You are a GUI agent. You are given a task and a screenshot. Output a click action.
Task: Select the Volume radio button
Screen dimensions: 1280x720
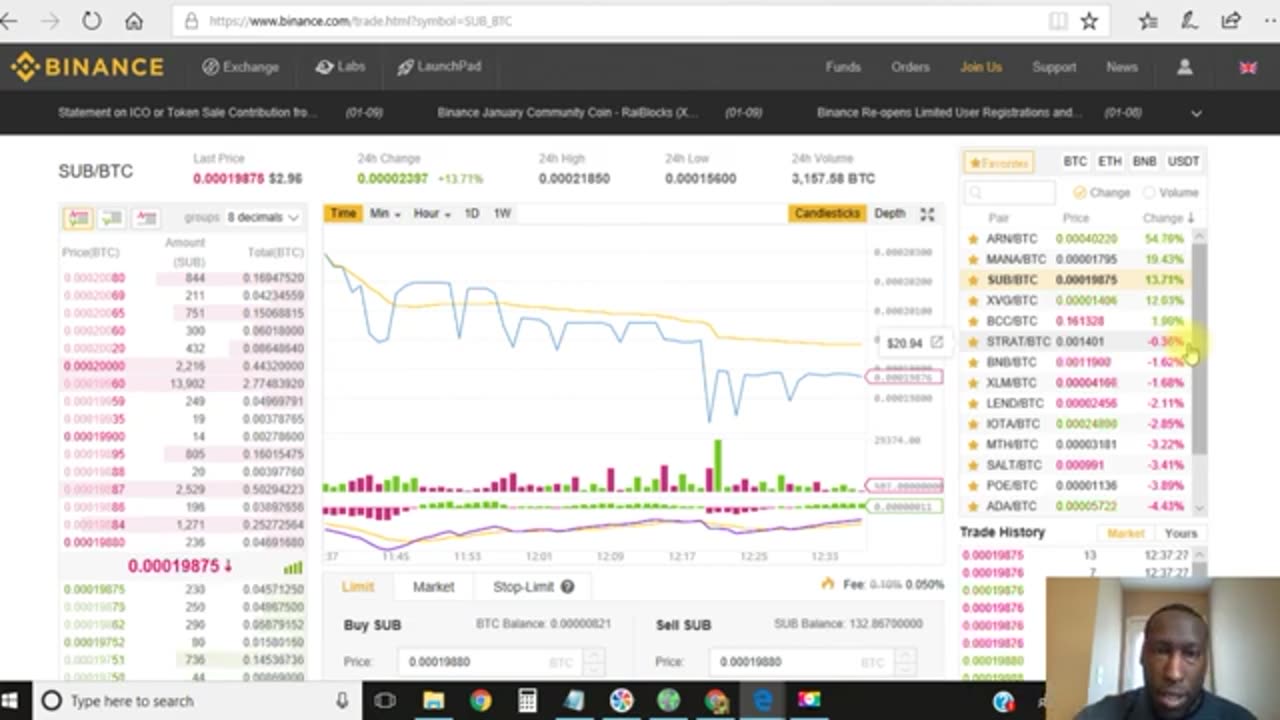1148,192
